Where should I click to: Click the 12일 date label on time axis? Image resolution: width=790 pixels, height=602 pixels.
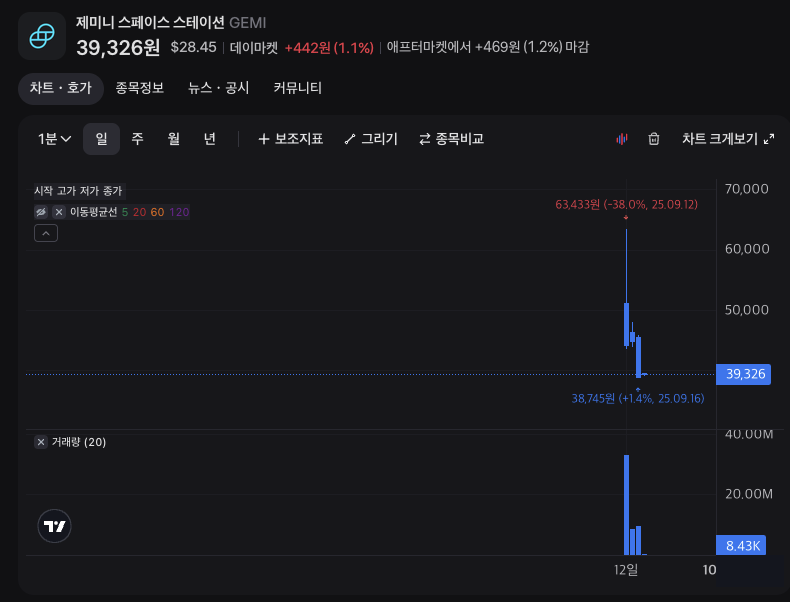coord(626,570)
